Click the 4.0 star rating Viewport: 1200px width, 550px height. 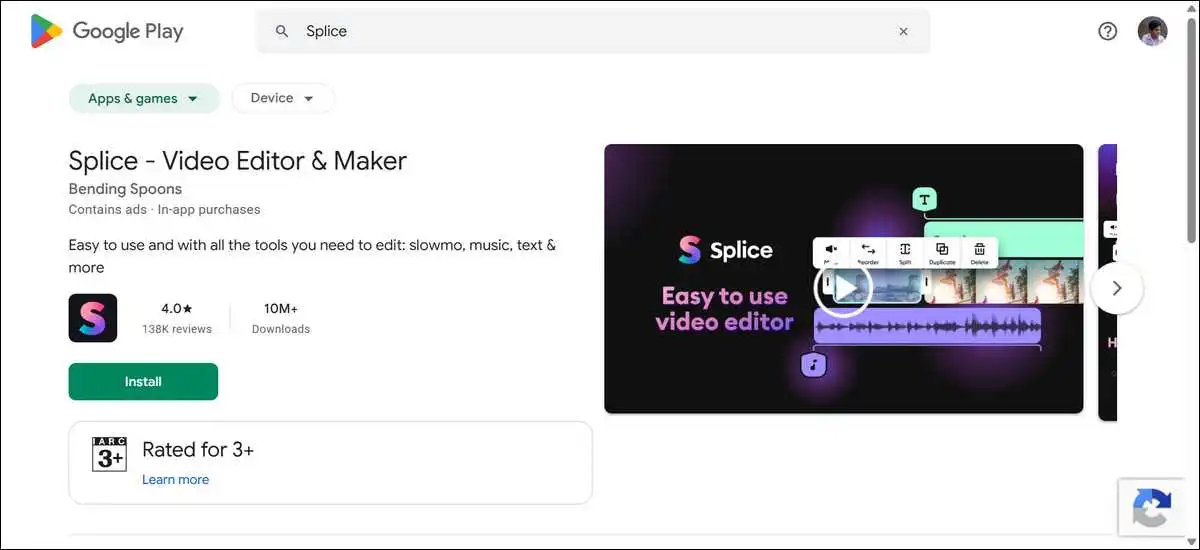point(177,309)
